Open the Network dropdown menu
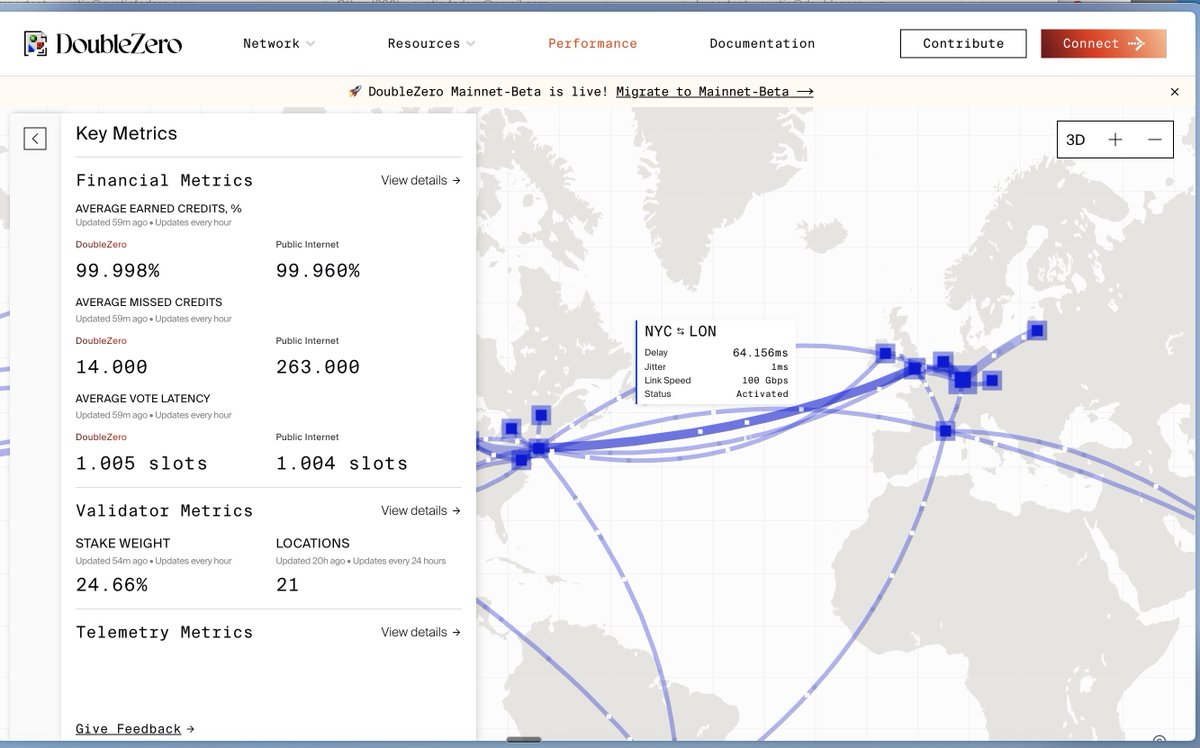This screenshot has height=748, width=1200. tap(279, 44)
